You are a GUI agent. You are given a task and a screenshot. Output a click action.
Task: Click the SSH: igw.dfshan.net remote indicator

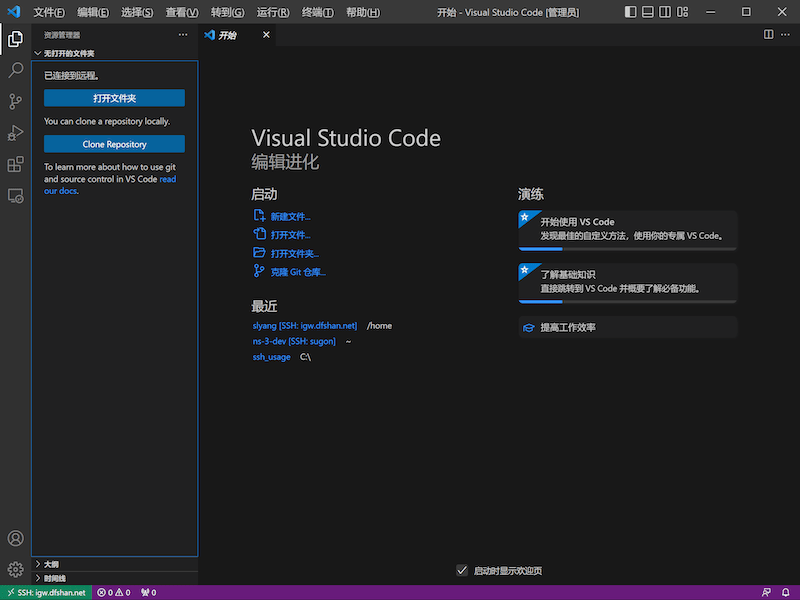pos(46,592)
